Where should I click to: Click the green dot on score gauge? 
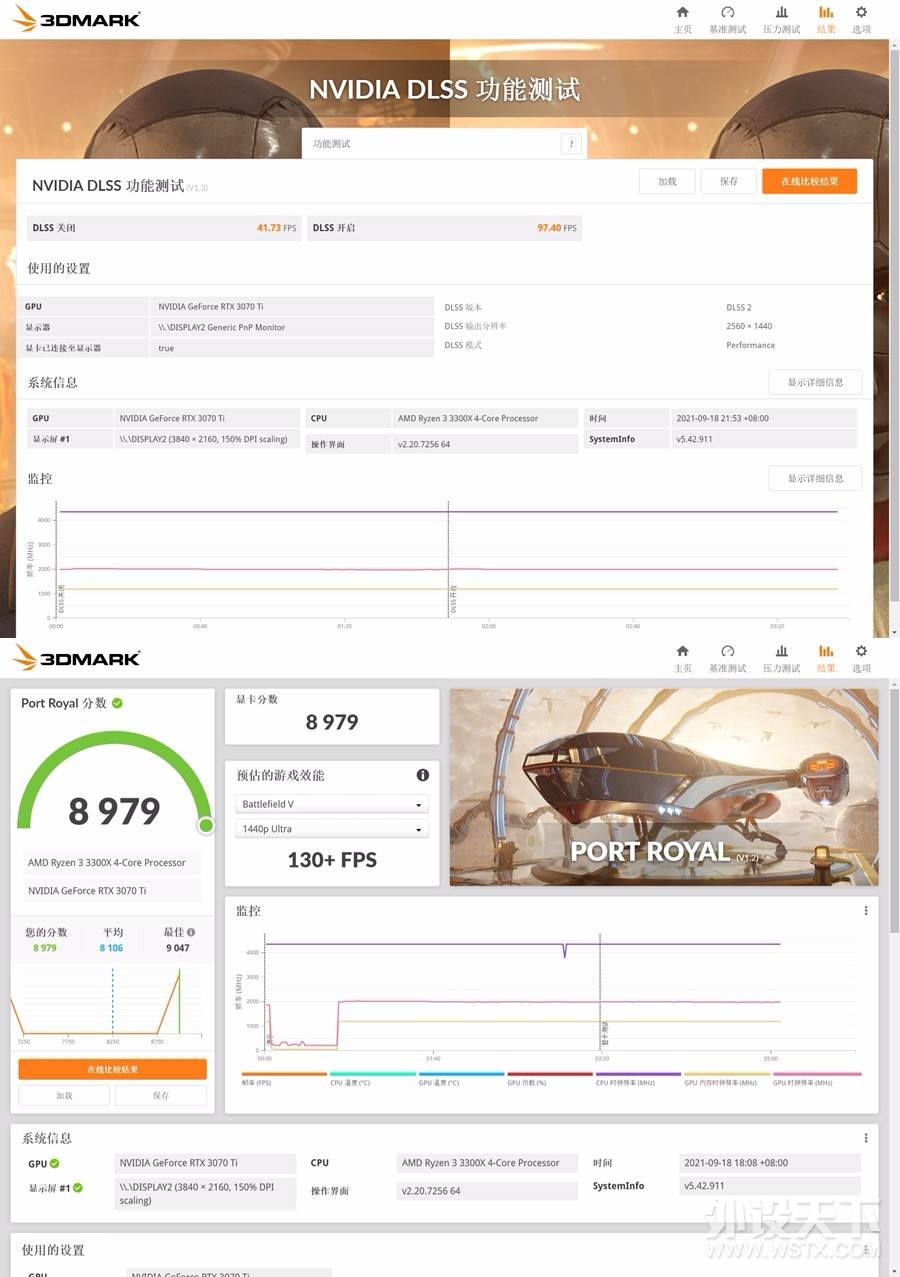tap(206, 825)
